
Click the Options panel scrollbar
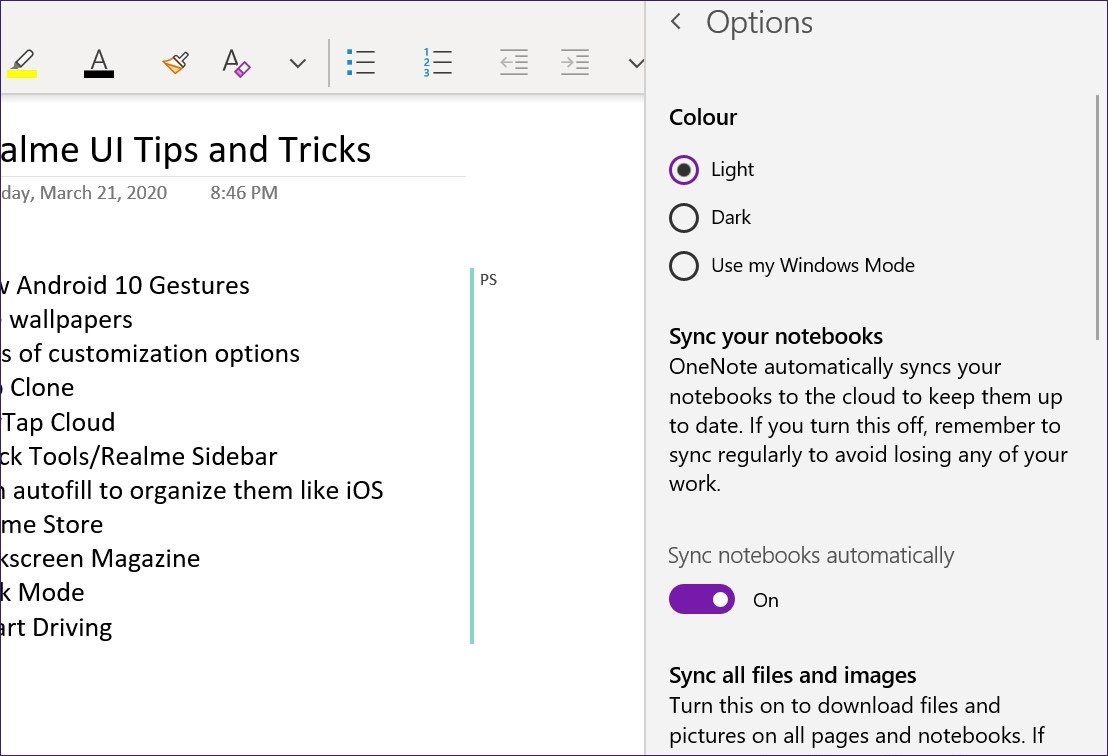(x=1098, y=219)
